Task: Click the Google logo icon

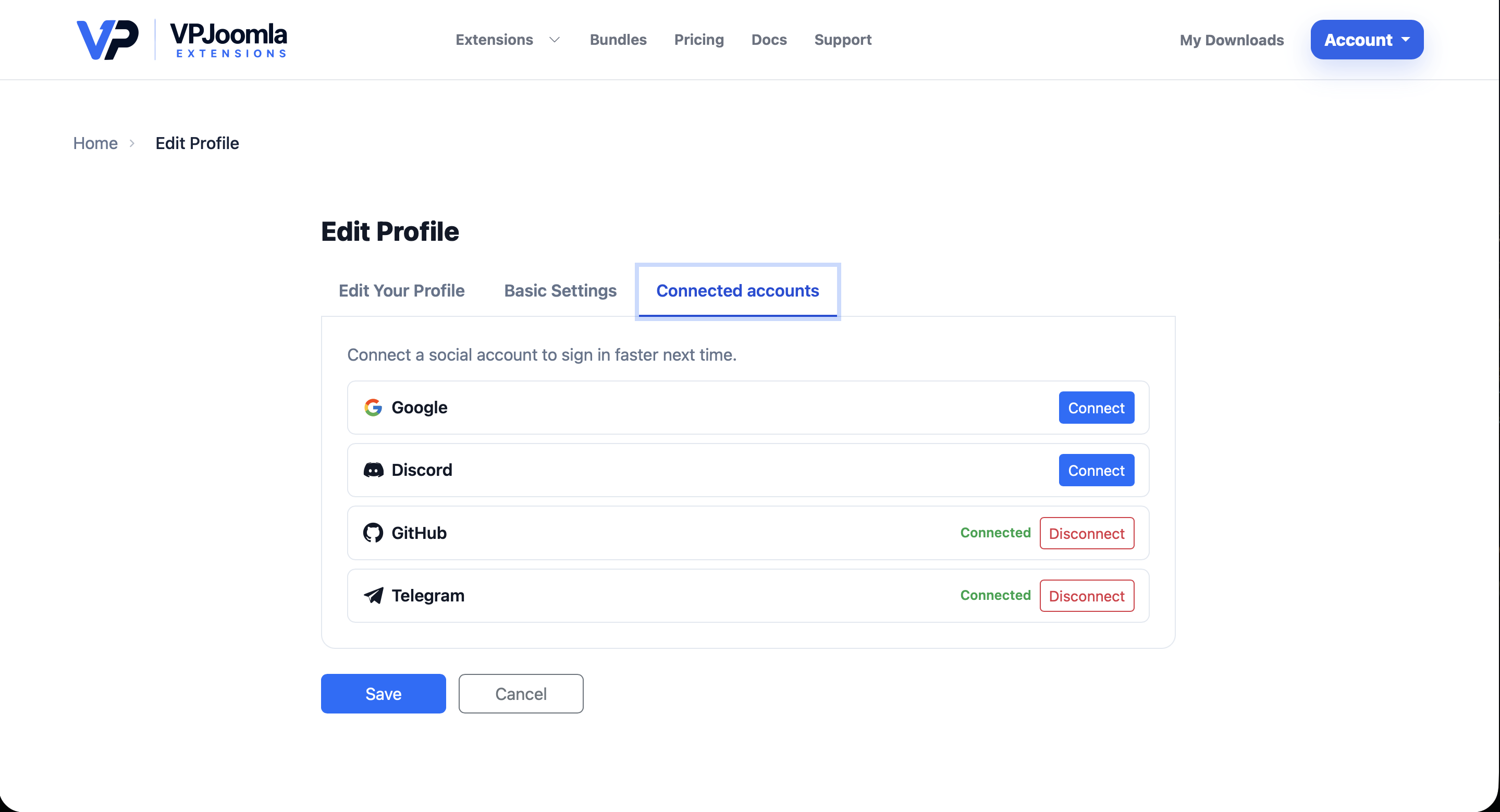Action: point(373,408)
